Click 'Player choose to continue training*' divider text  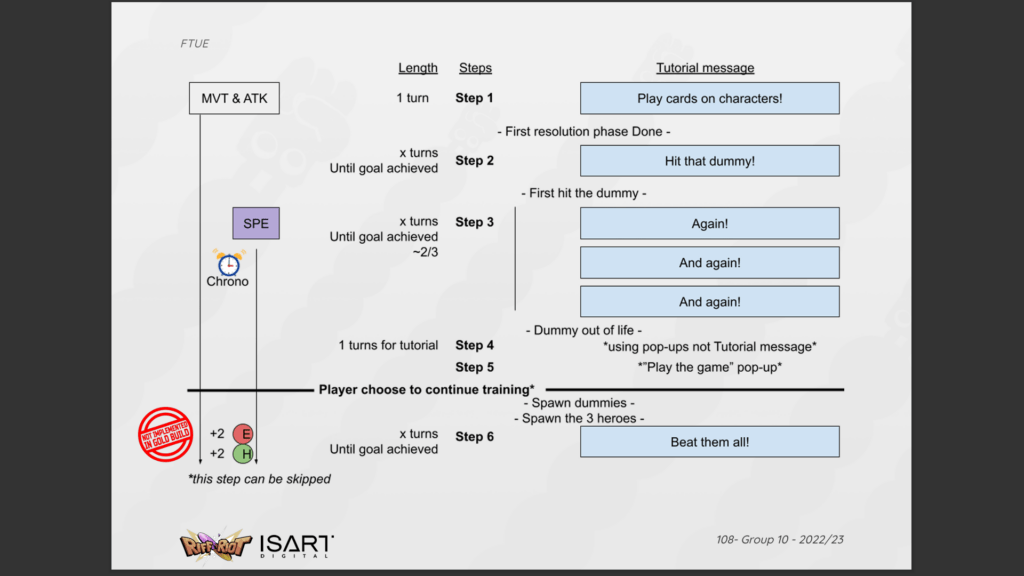click(x=426, y=389)
